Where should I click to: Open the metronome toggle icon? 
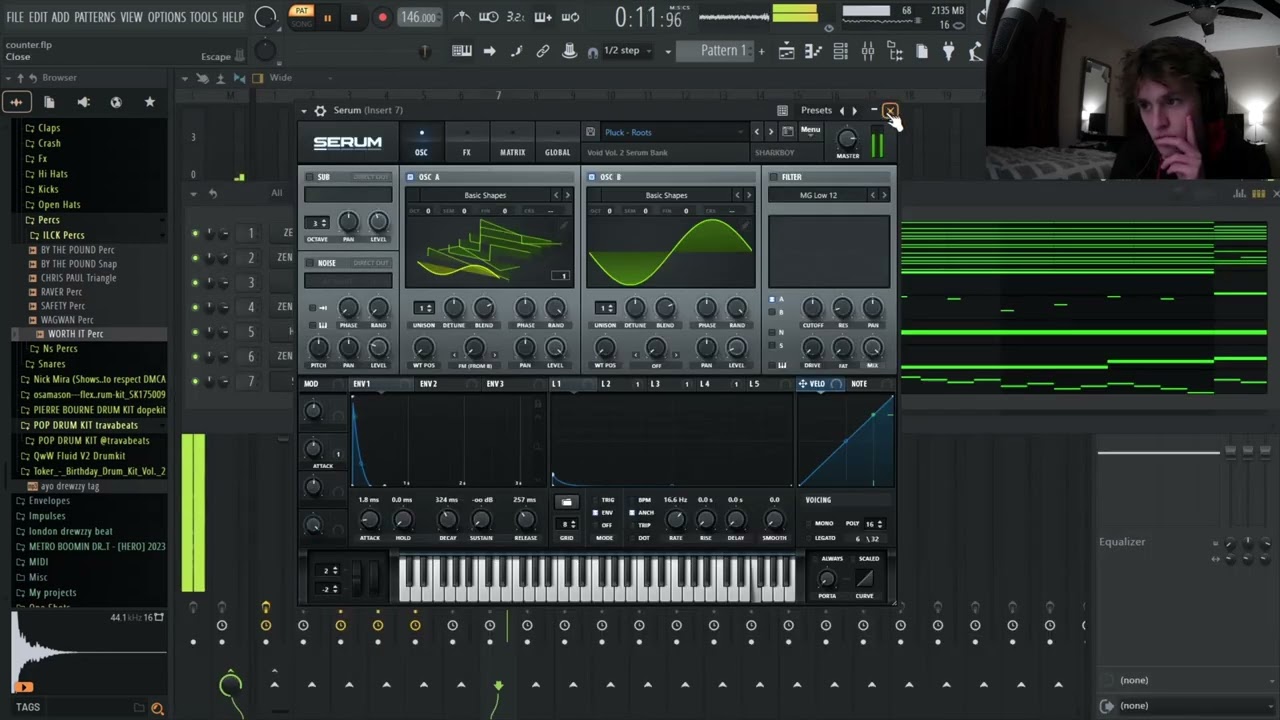(462, 17)
